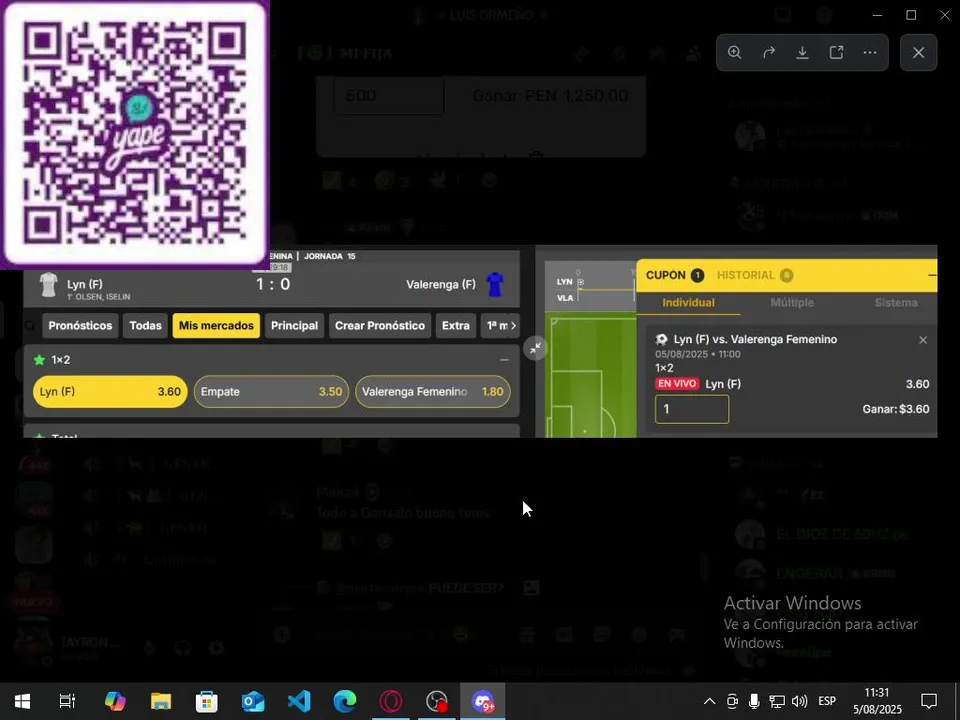The image size is (960, 720).
Task: Open File Explorer from the taskbar
Action: 161,701
